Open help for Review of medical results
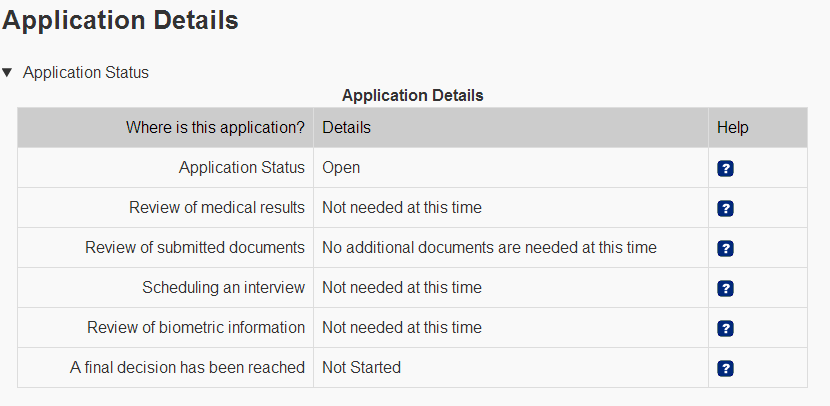Image resolution: width=830 pixels, height=406 pixels. point(726,208)
